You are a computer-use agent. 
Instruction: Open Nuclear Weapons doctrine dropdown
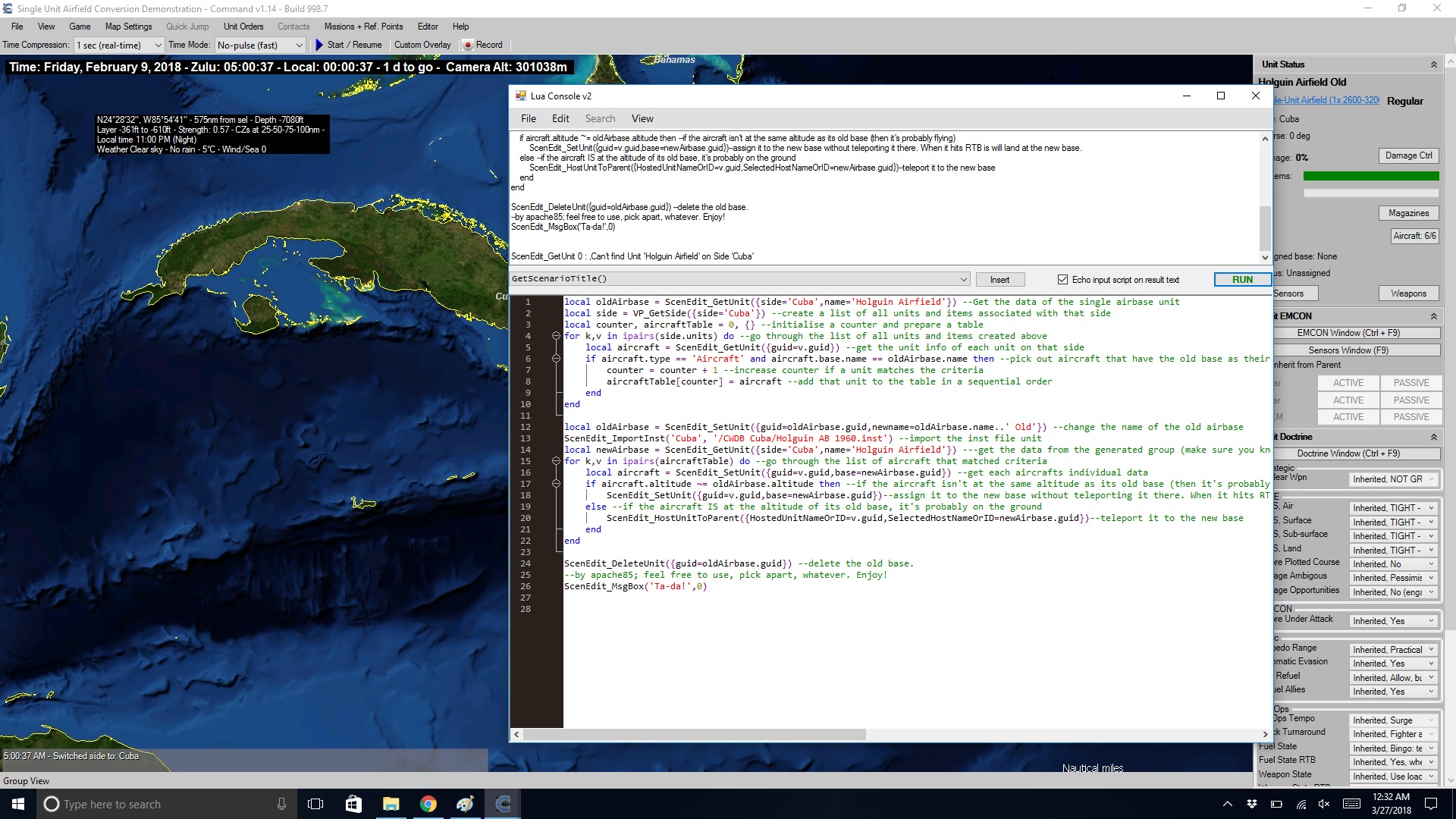pyautogui.click(x=1394, y=479)
